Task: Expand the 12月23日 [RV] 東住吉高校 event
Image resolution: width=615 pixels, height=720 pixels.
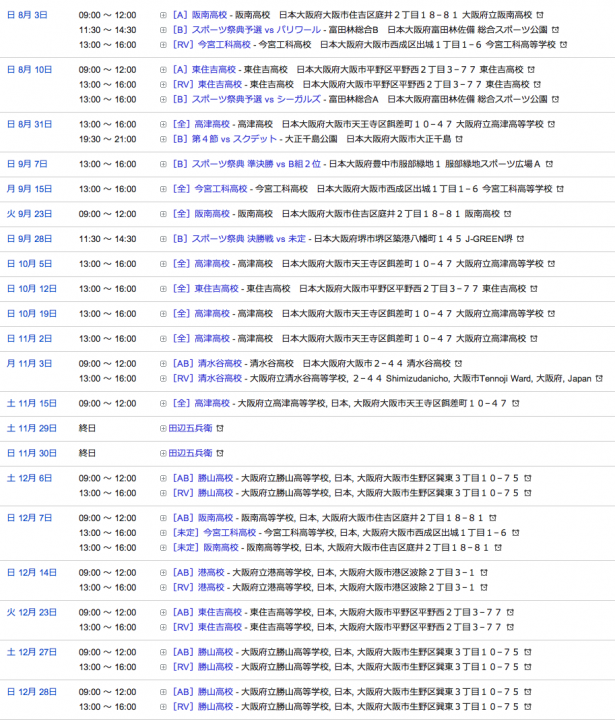Action: 163,627
